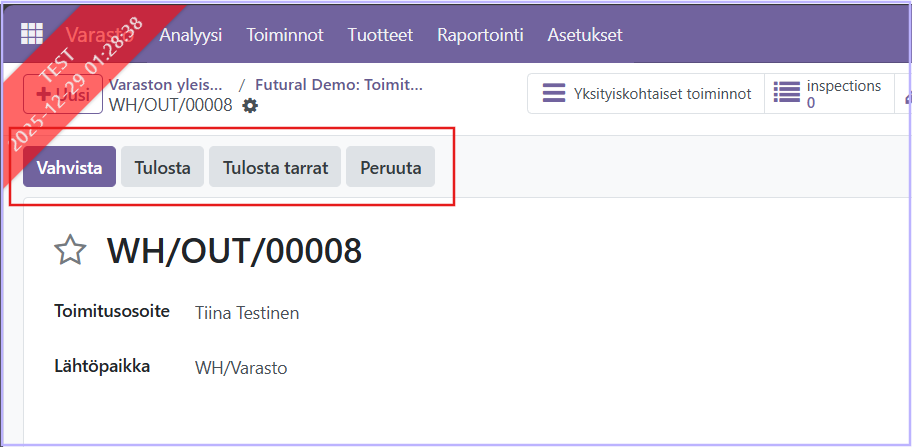Click the Toimitusosoite field Tiina Testinen
This screenshot has height=447, width=912.
click(247, 313)
